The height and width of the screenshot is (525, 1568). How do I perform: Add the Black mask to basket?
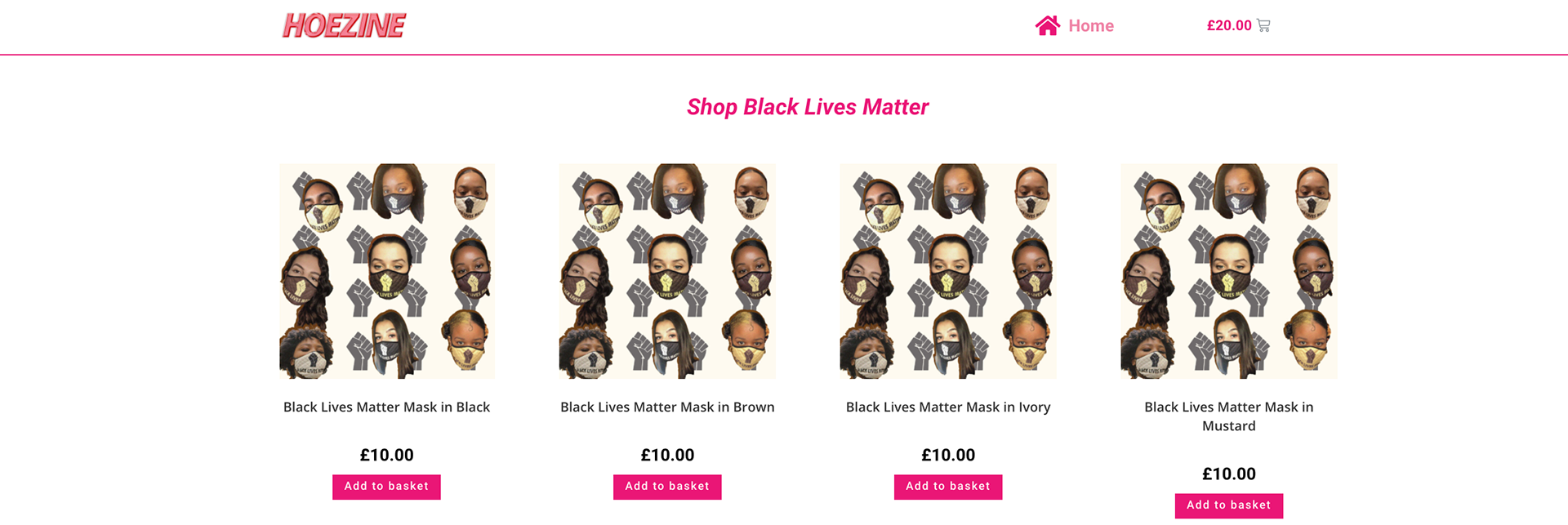[x=386, y=487]
